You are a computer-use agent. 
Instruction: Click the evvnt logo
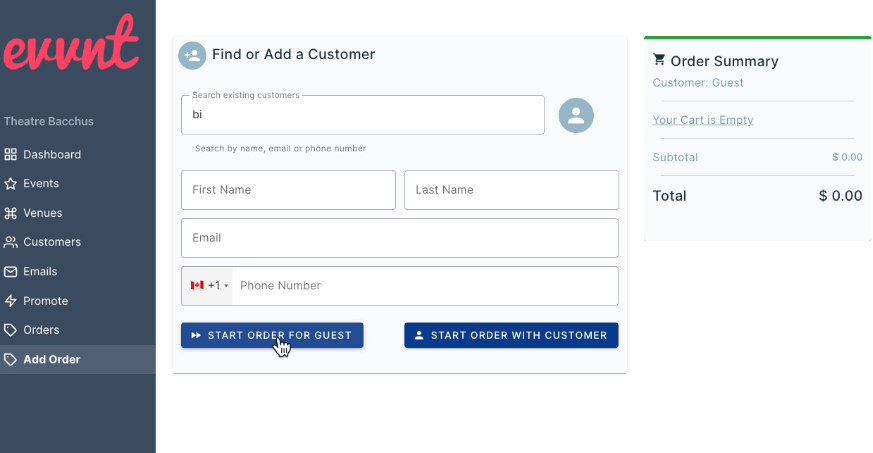point(71,43)
